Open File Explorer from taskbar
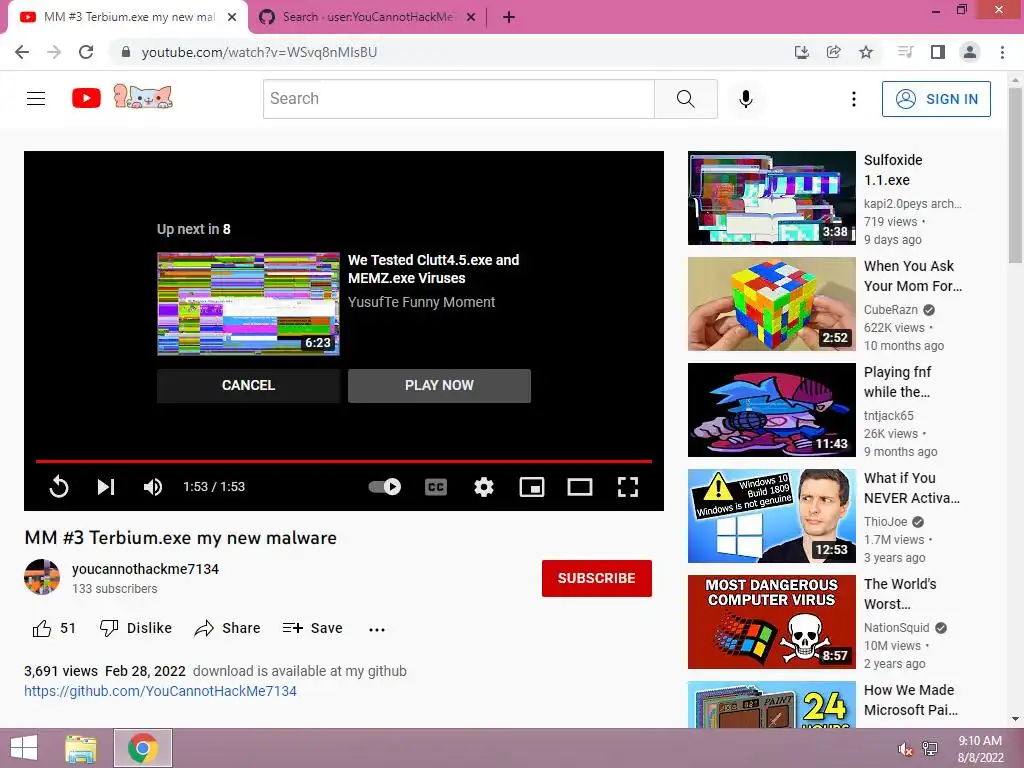Image resolution: width=1024 pixels, height=768 pixels. 81,748
